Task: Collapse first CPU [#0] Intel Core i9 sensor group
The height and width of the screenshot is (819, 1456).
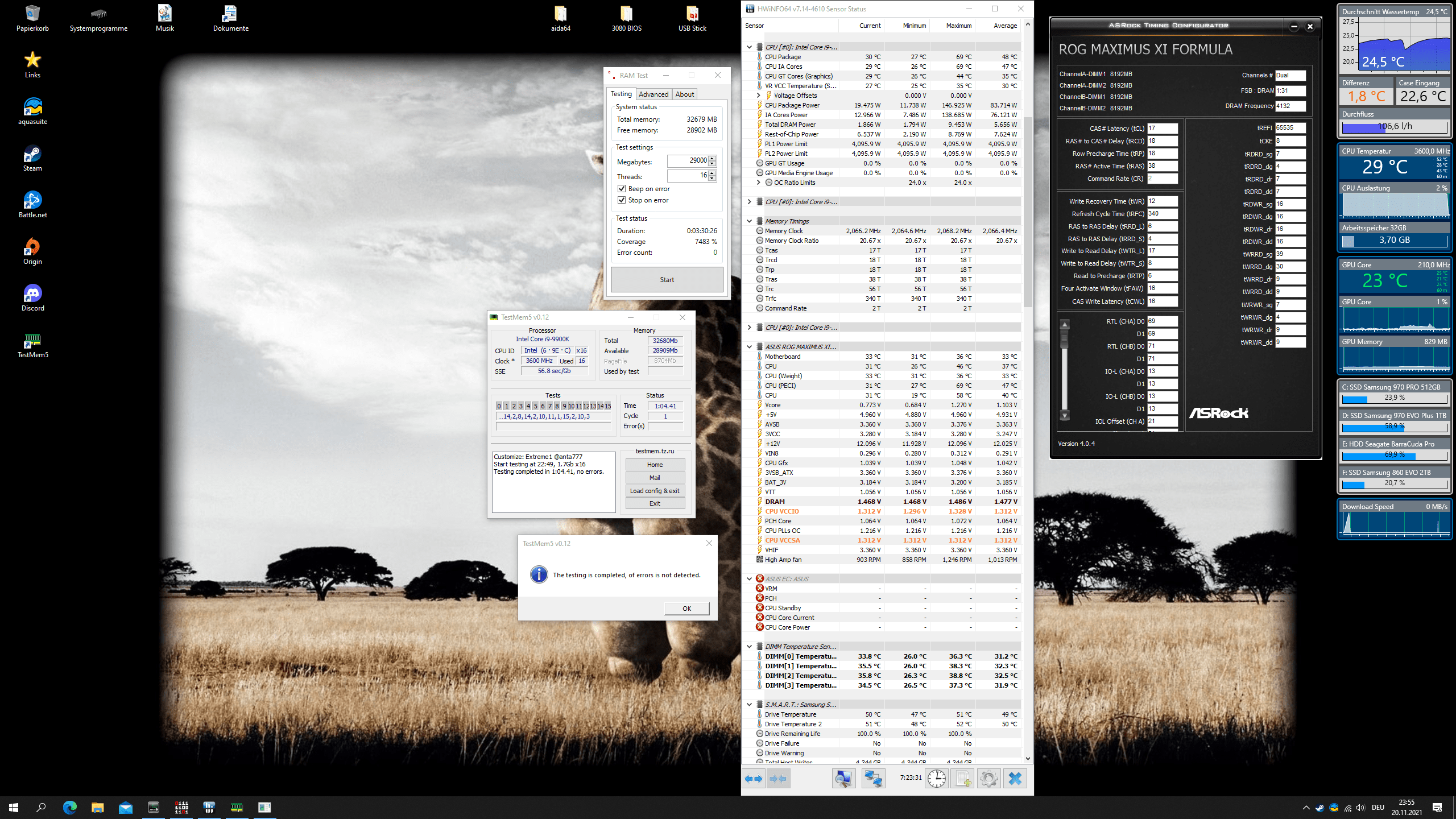Action: tap(750, 47)
